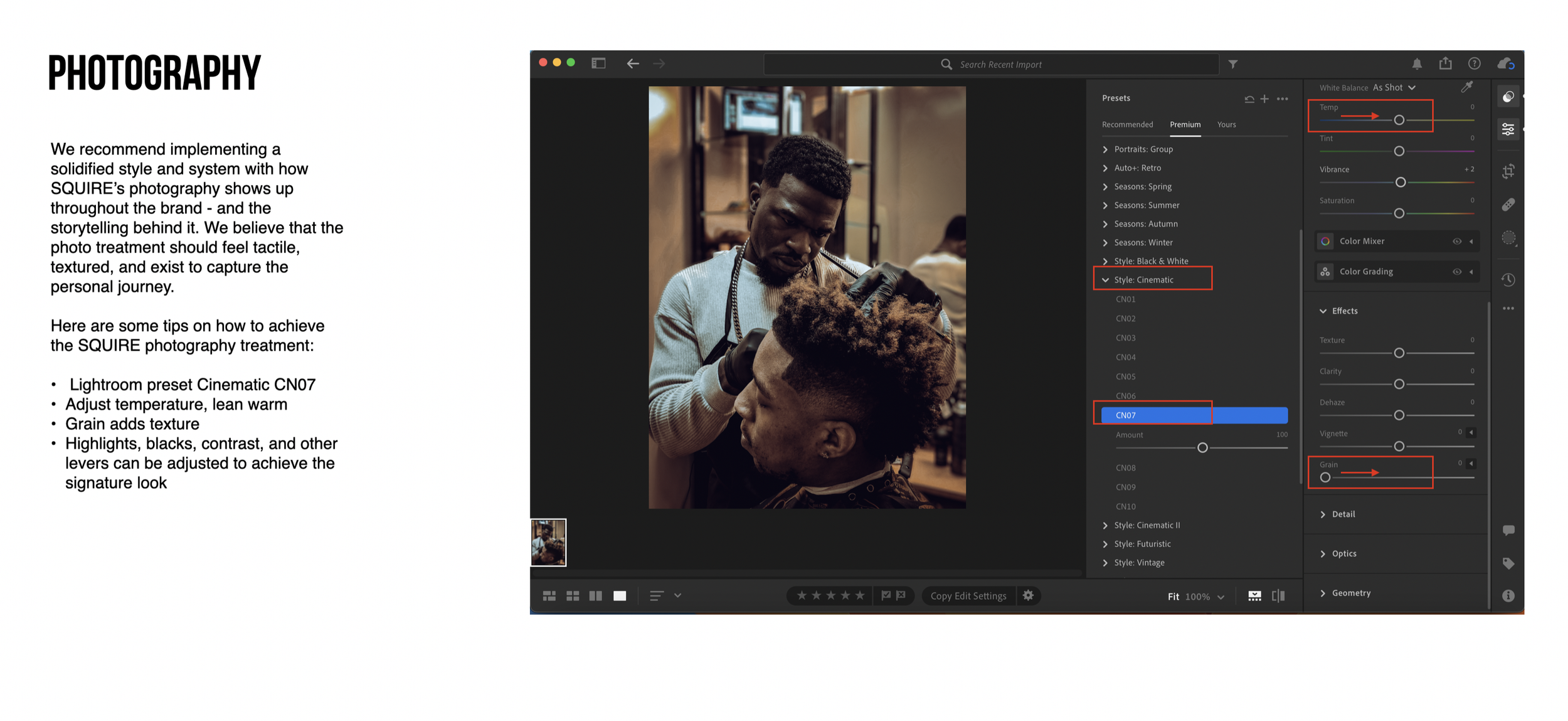Open White Balance As Shot dropdown
Viewport: 1568px width, 721px height.
point(1394,88)
